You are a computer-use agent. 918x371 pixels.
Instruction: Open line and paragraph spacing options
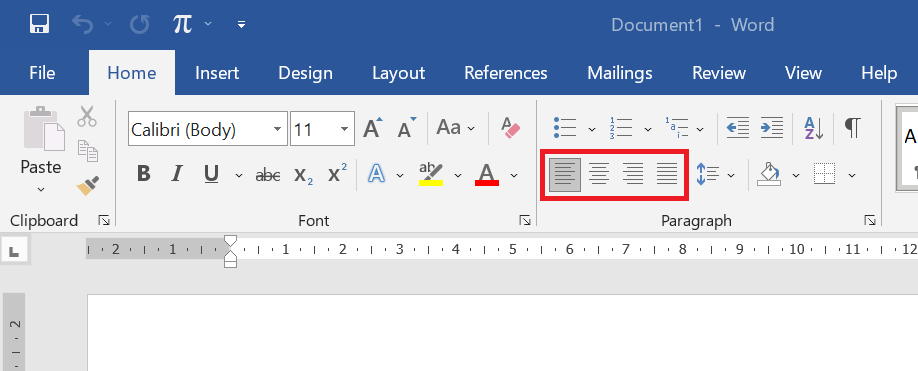708,174
